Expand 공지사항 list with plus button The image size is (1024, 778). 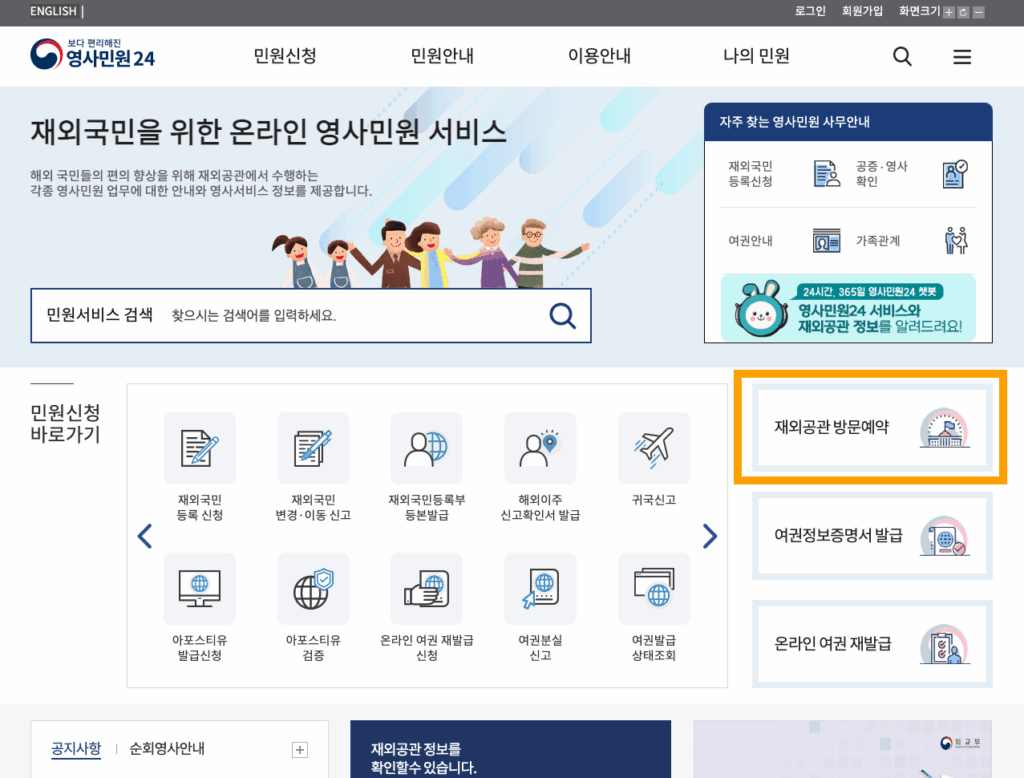(x=300, y=750)
